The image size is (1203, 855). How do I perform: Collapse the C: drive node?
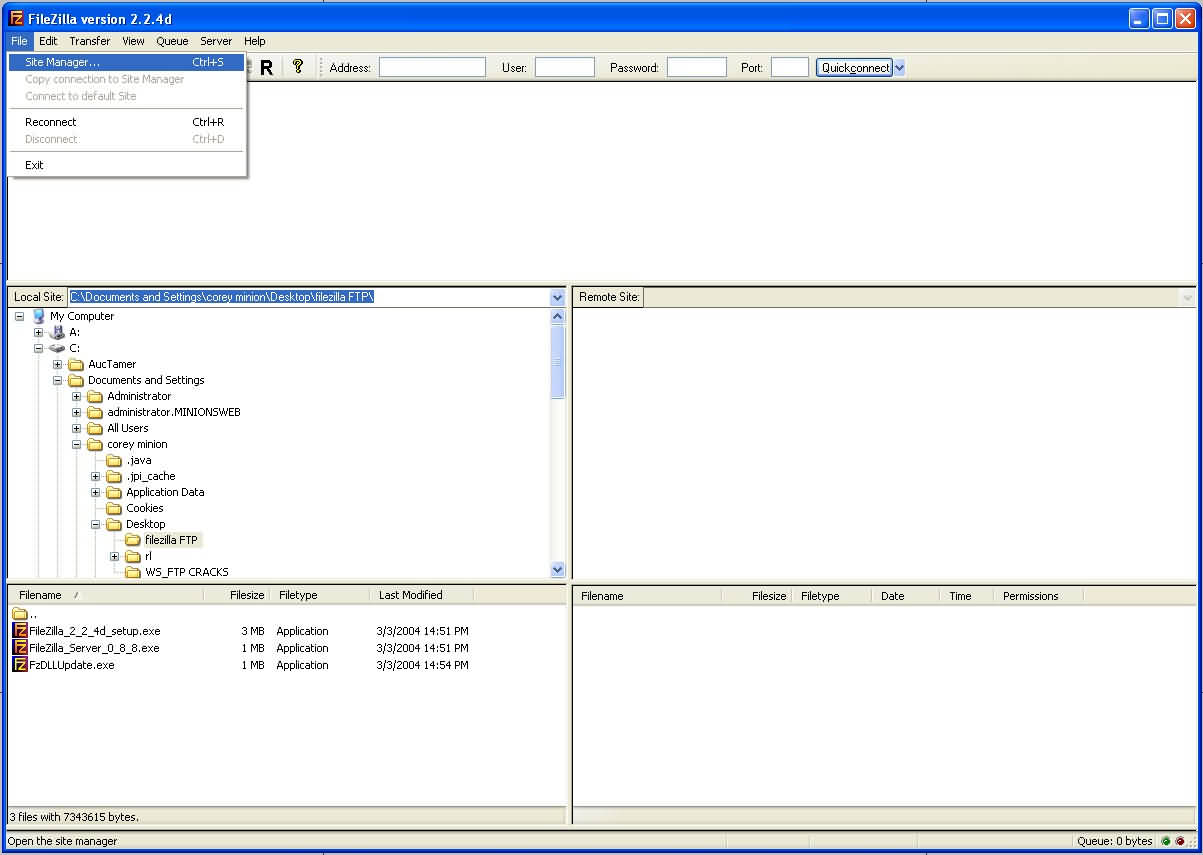38,348
